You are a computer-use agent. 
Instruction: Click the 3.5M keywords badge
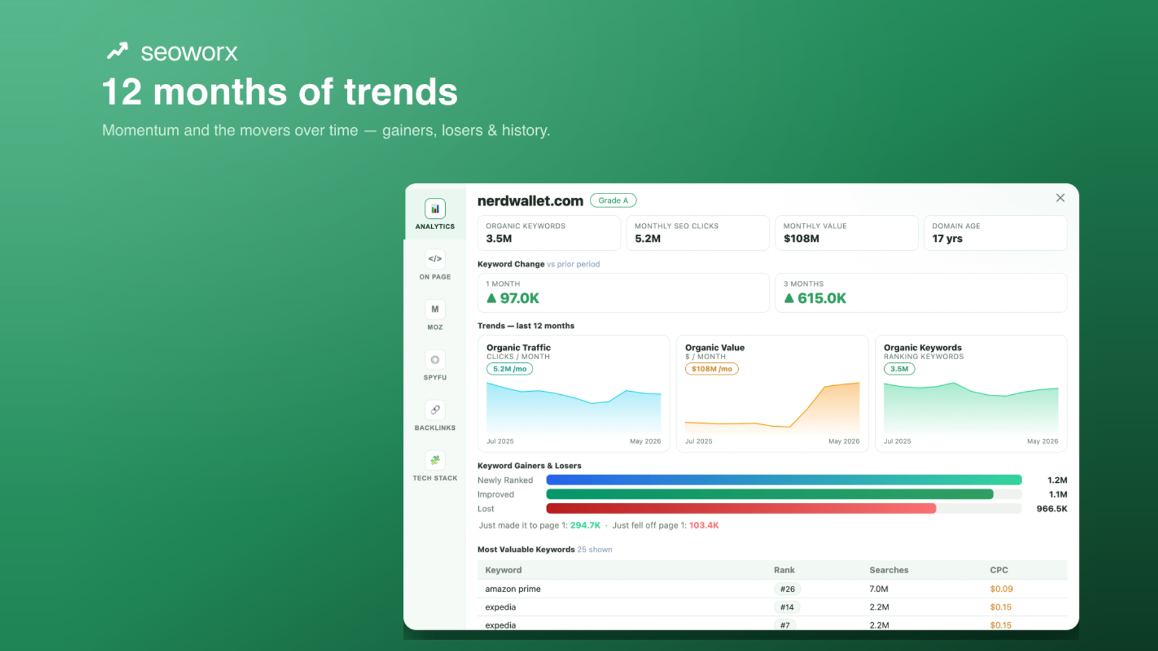(899, 369)
